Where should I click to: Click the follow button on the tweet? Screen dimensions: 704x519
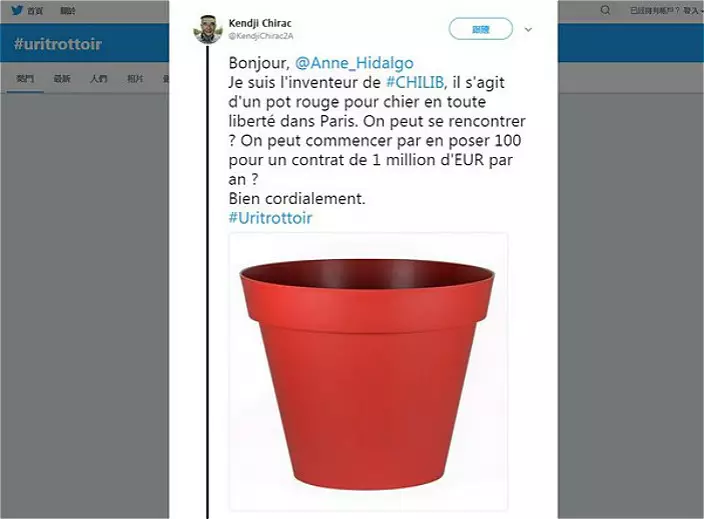tap(481, 29)
